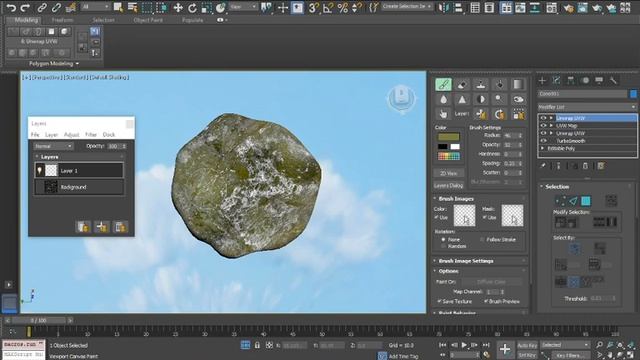Toggle the Brush Preview checkbox
The image size is (640, 360).
486,301
